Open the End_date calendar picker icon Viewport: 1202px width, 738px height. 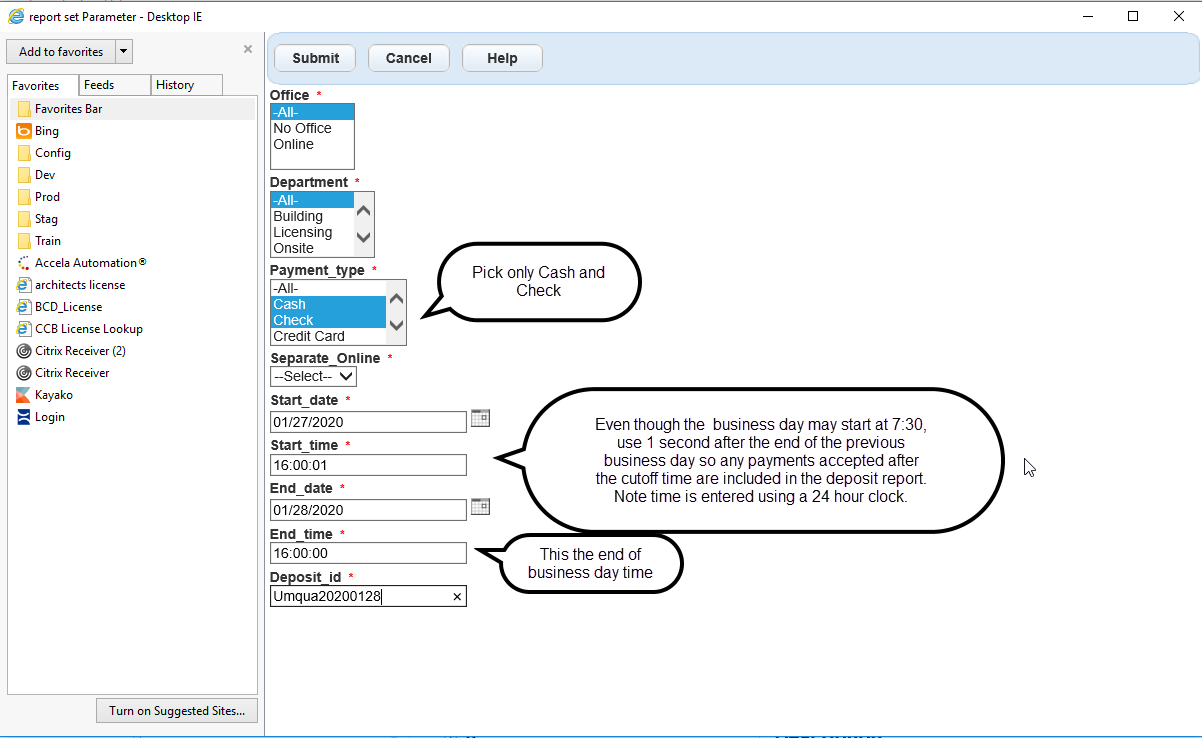[480, 507]
